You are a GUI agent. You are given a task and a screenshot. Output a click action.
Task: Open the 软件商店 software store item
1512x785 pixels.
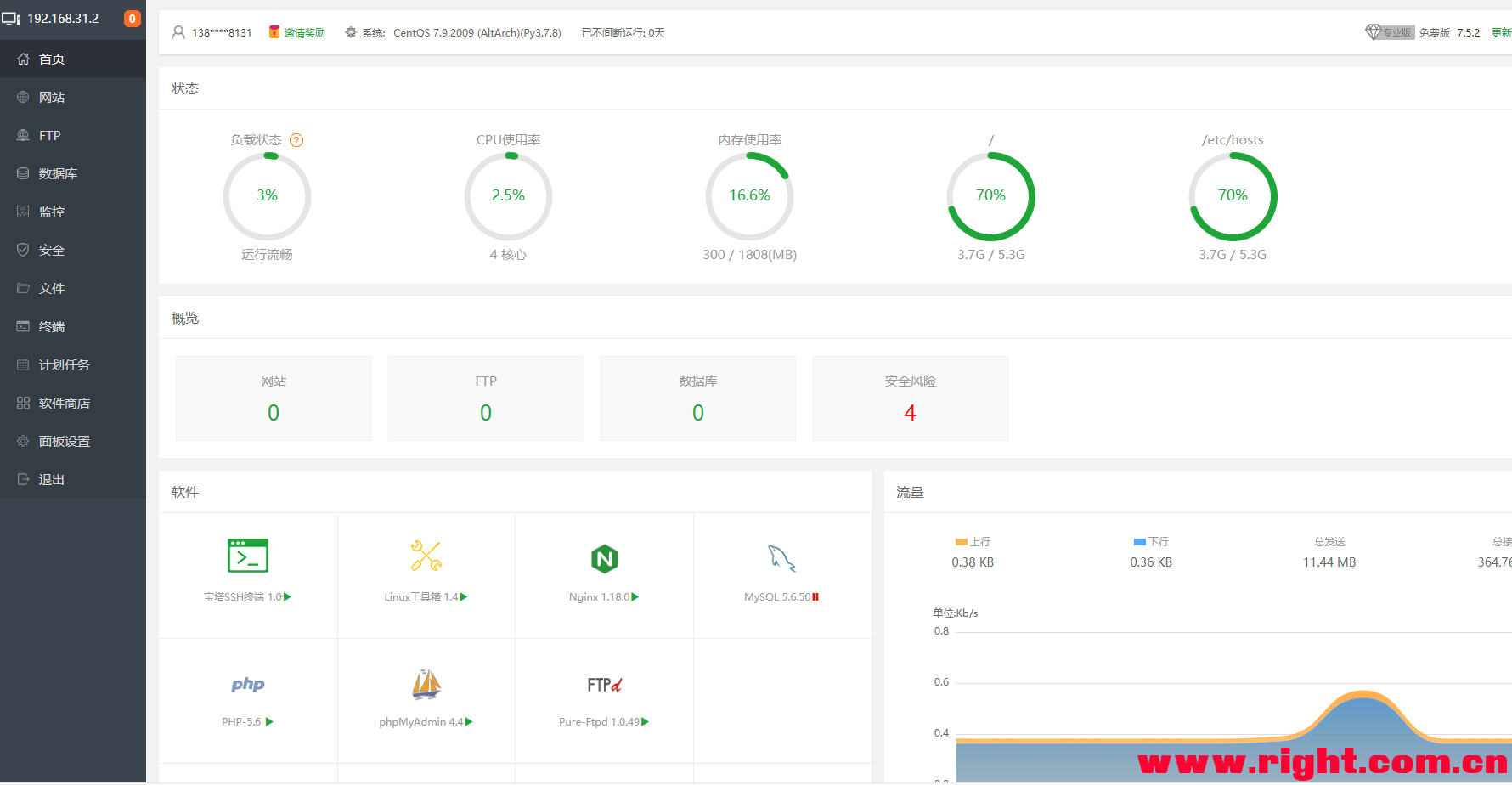(x=73, y=403)
